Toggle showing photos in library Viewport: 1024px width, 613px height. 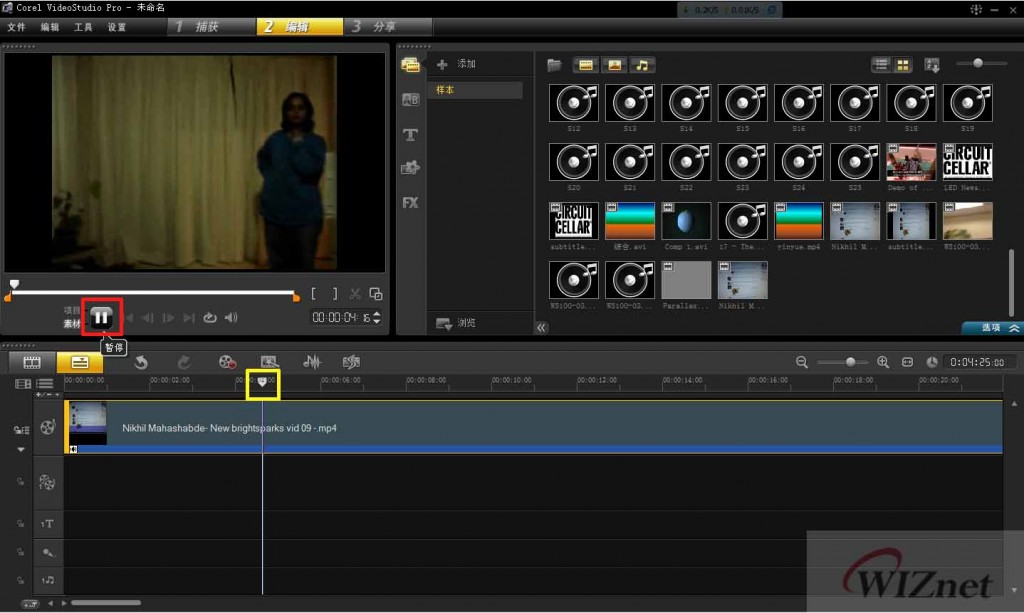click(614, 65)
